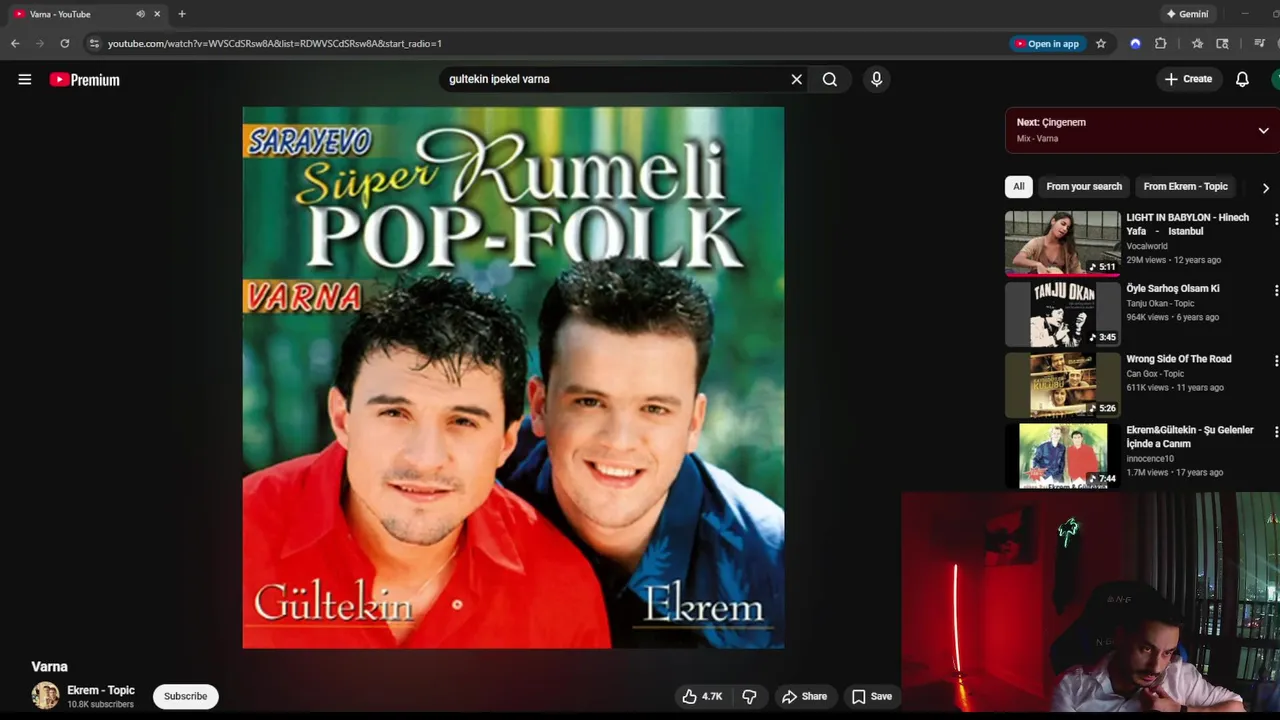
Task: Expand the 'Next: Çingenem' mix panel
Action: (x=1263, y=131)
